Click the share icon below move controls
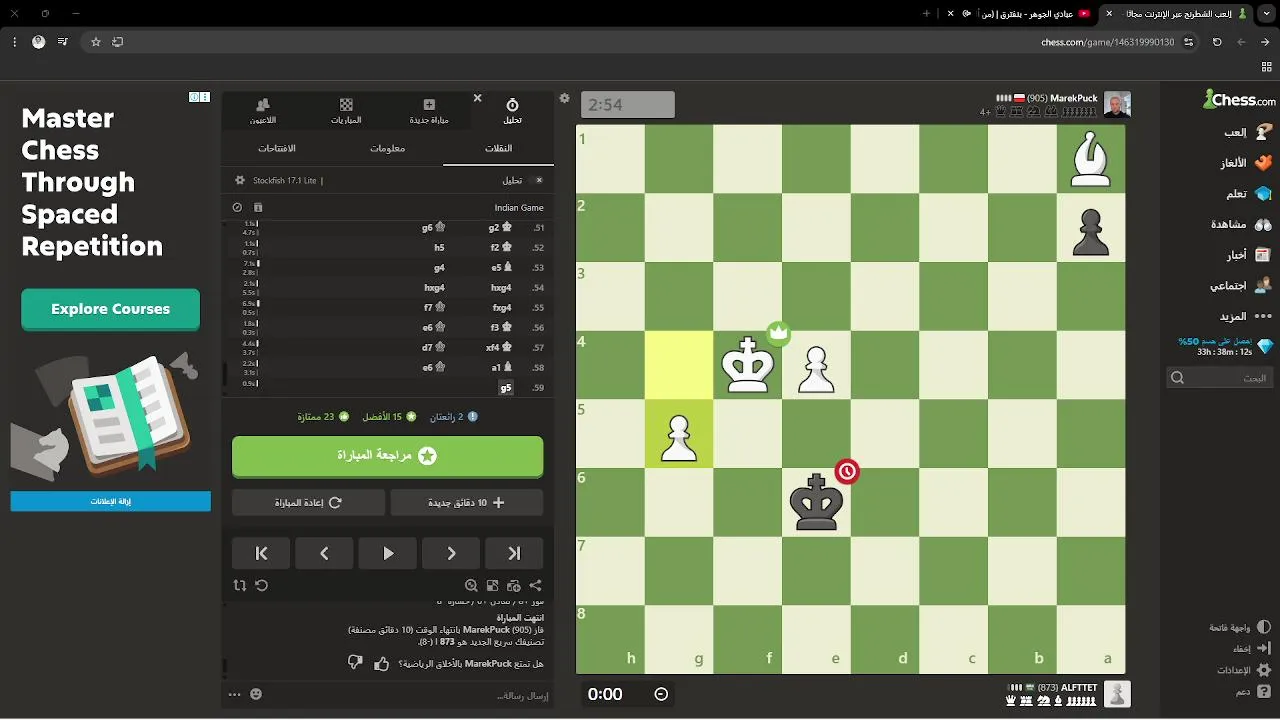 (x=535, y=586)
